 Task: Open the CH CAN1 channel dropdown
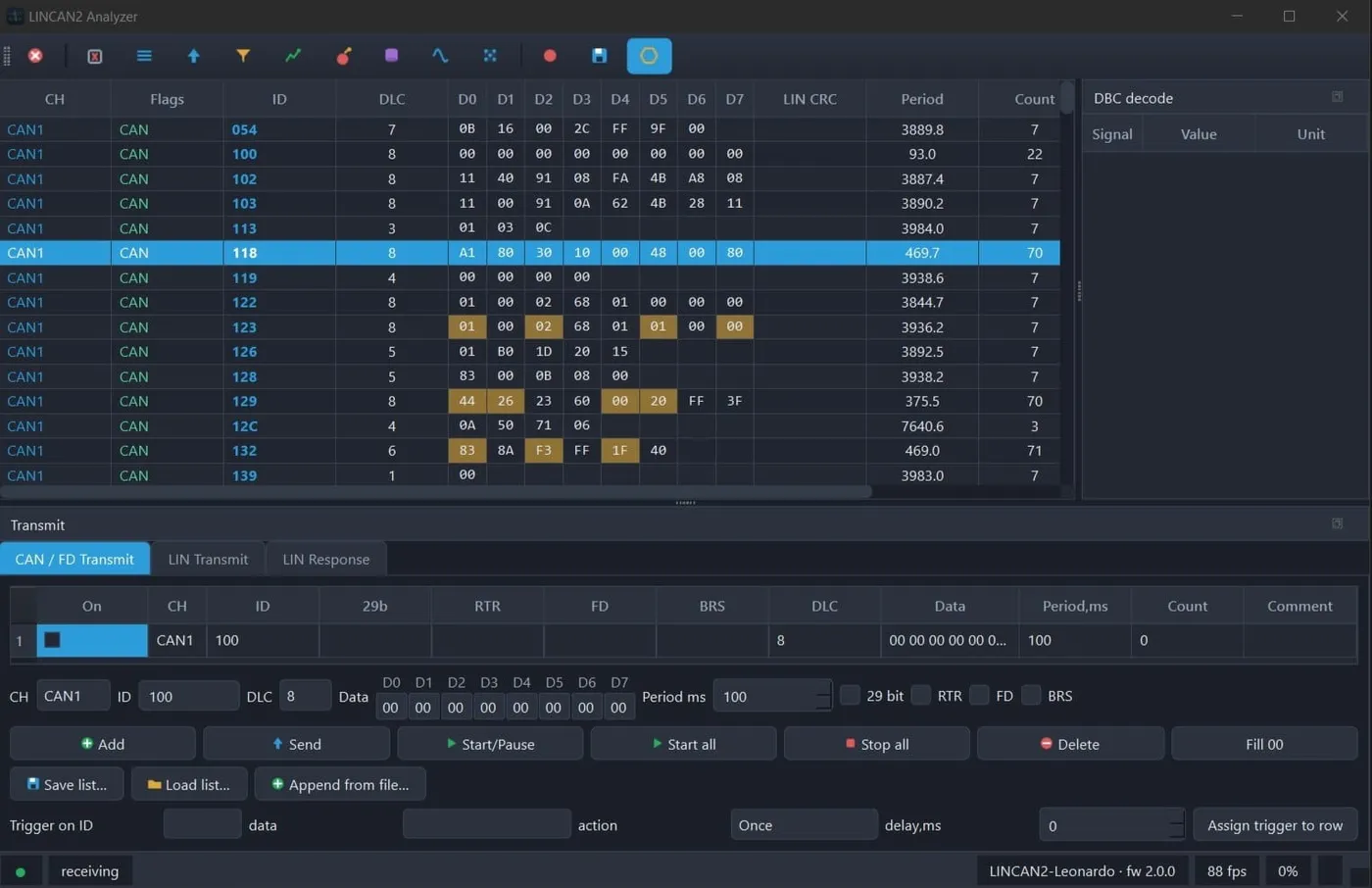(73, 696)
